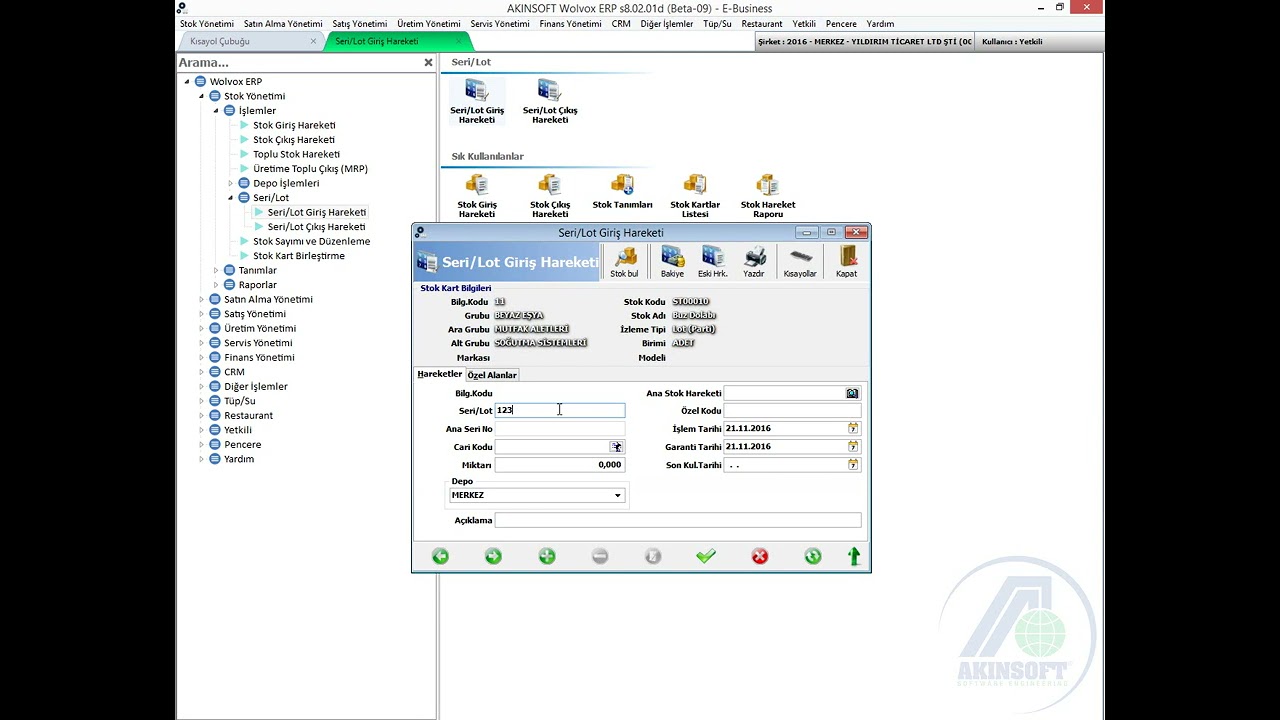Add new record green plus button
Screen dimensions: 1280x720
[x=547, y=556]
